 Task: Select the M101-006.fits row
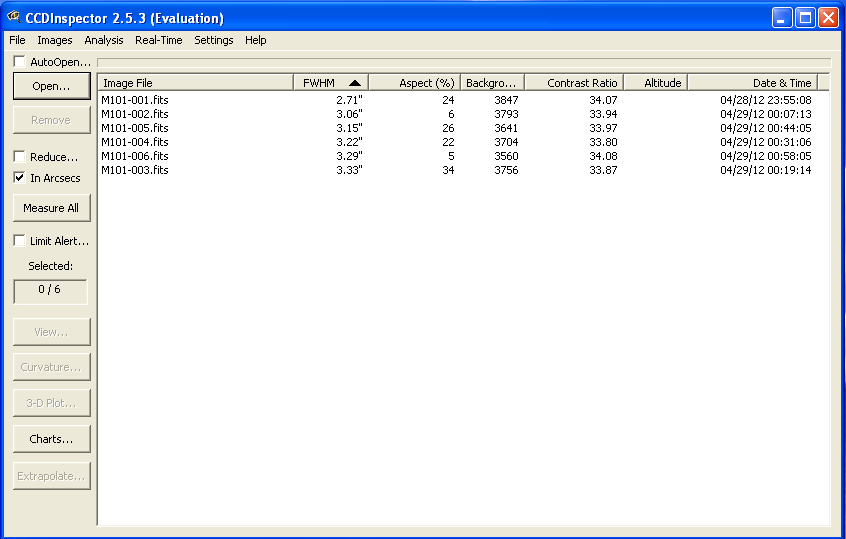(463, 156)
